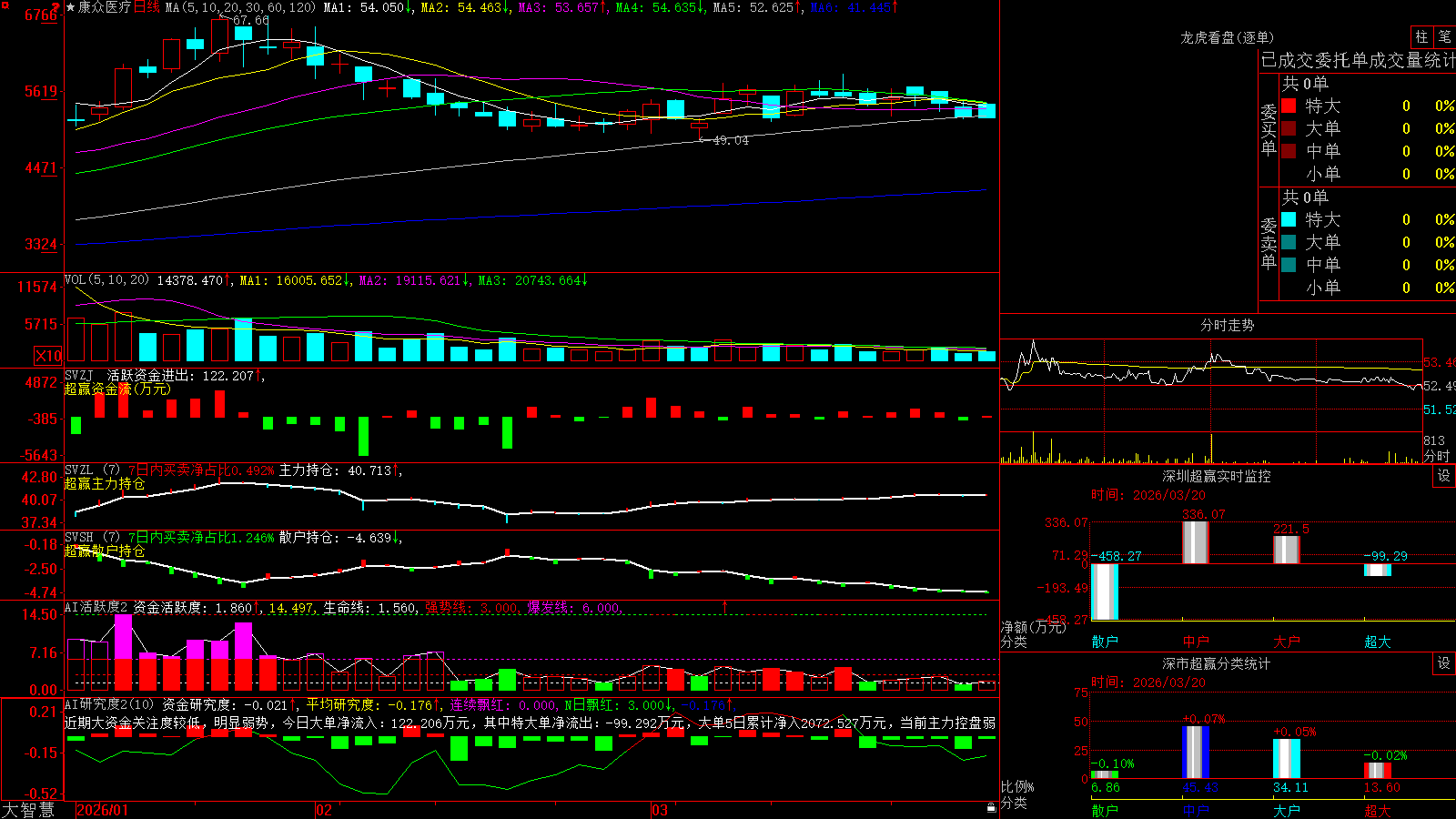1456x819 pixels.
Task: Click the 超赢主力持仓 label
Action: [105, 484]
